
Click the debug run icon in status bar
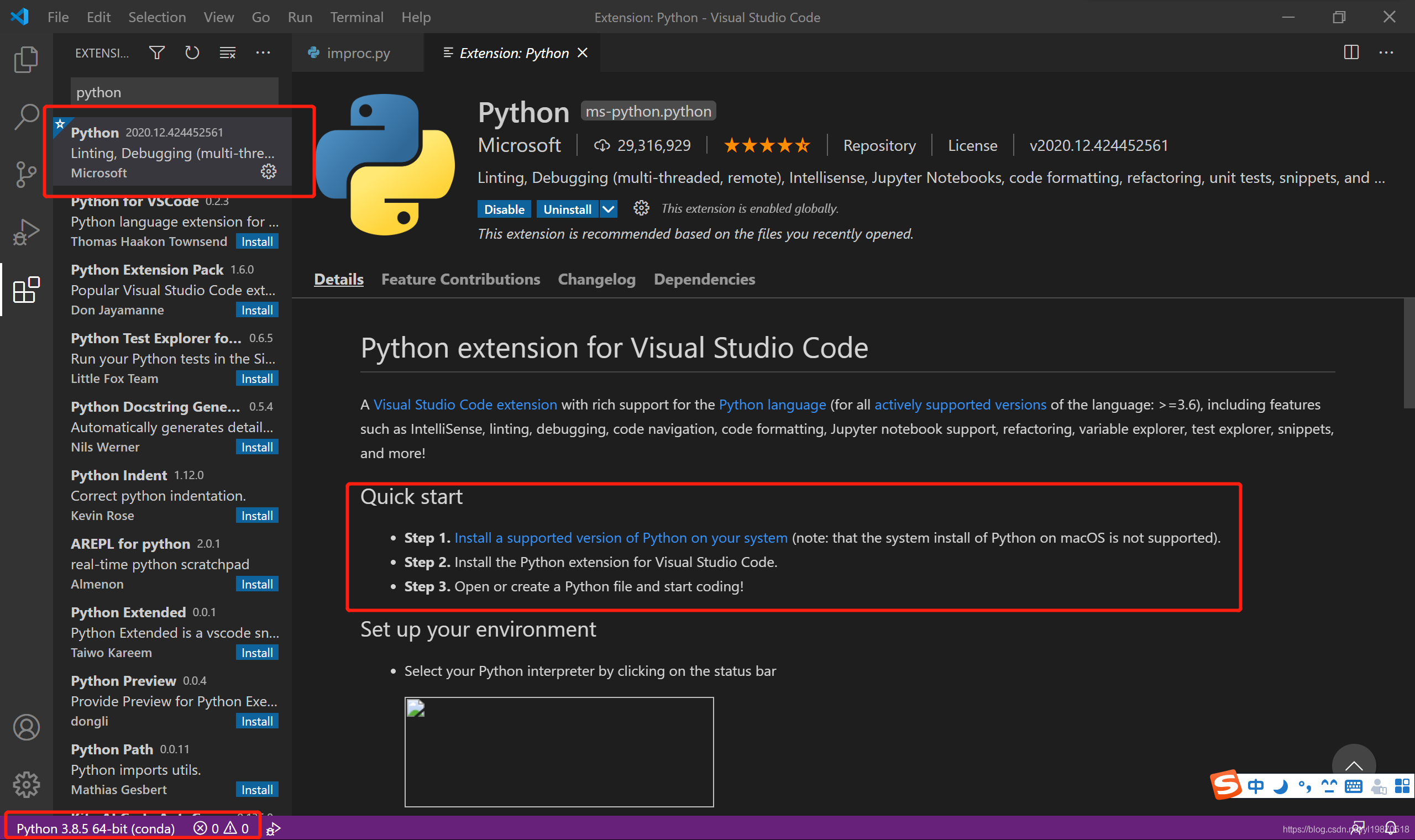point(274,829)
